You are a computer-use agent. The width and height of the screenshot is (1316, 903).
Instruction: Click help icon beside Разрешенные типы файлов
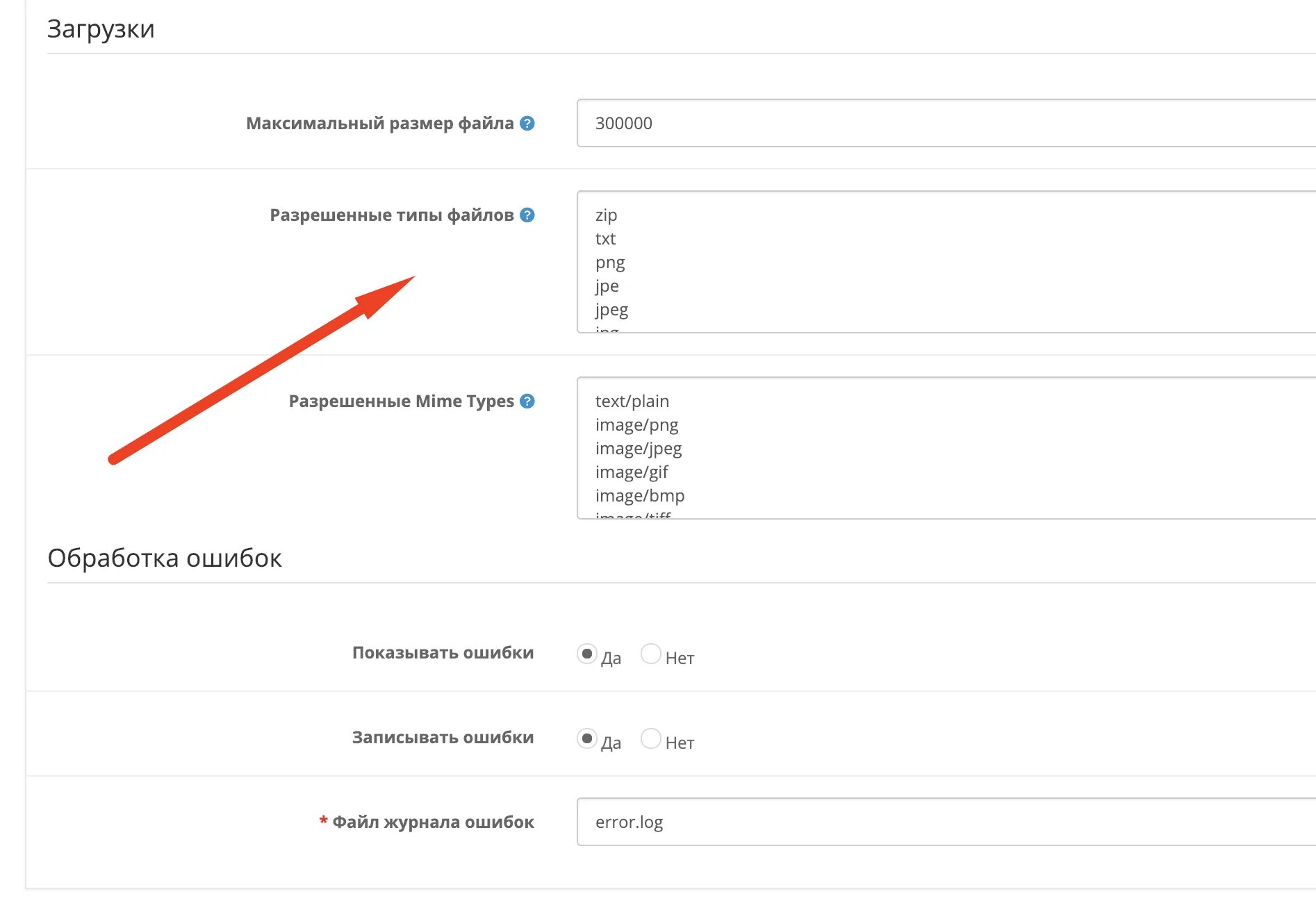[527, 215]
